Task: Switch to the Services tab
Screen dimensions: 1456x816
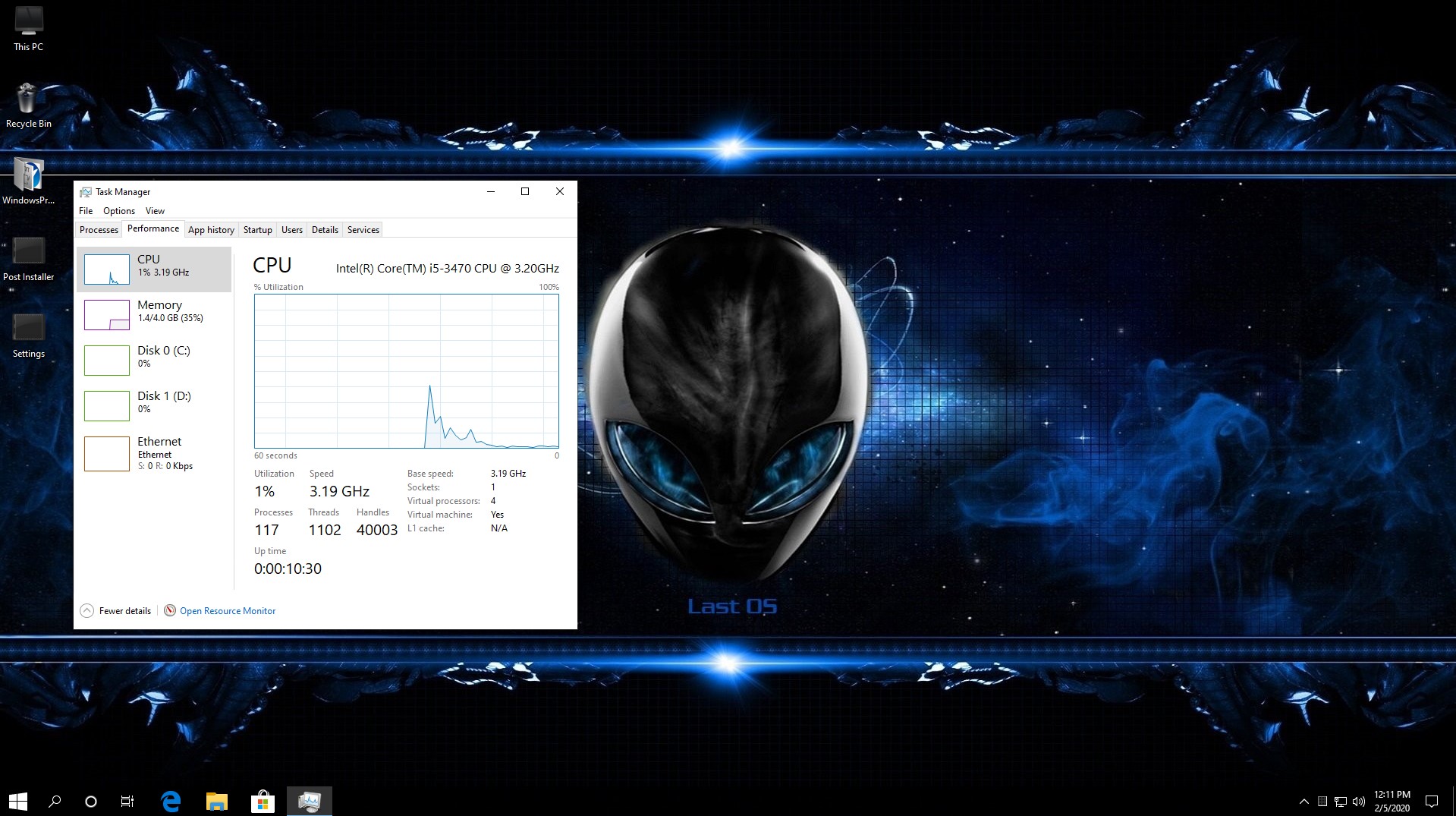Action: point(363,230)
